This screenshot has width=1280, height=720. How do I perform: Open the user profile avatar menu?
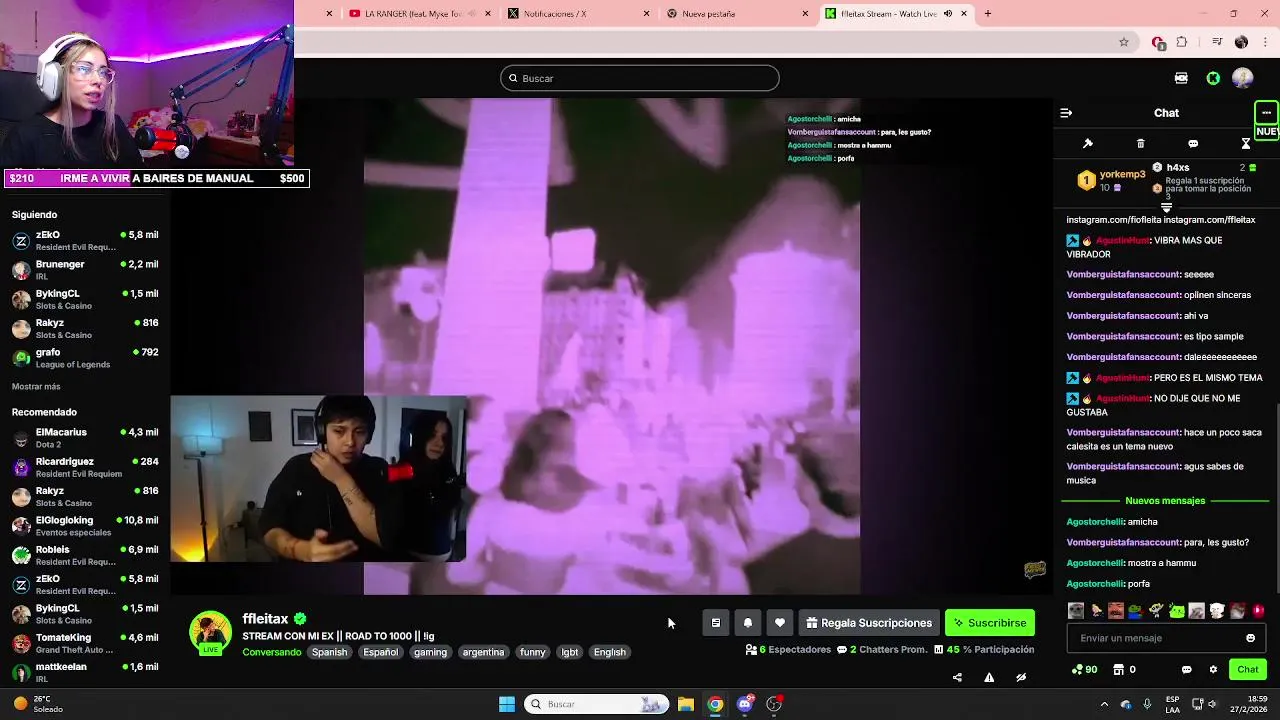(x=1243, y=78)
